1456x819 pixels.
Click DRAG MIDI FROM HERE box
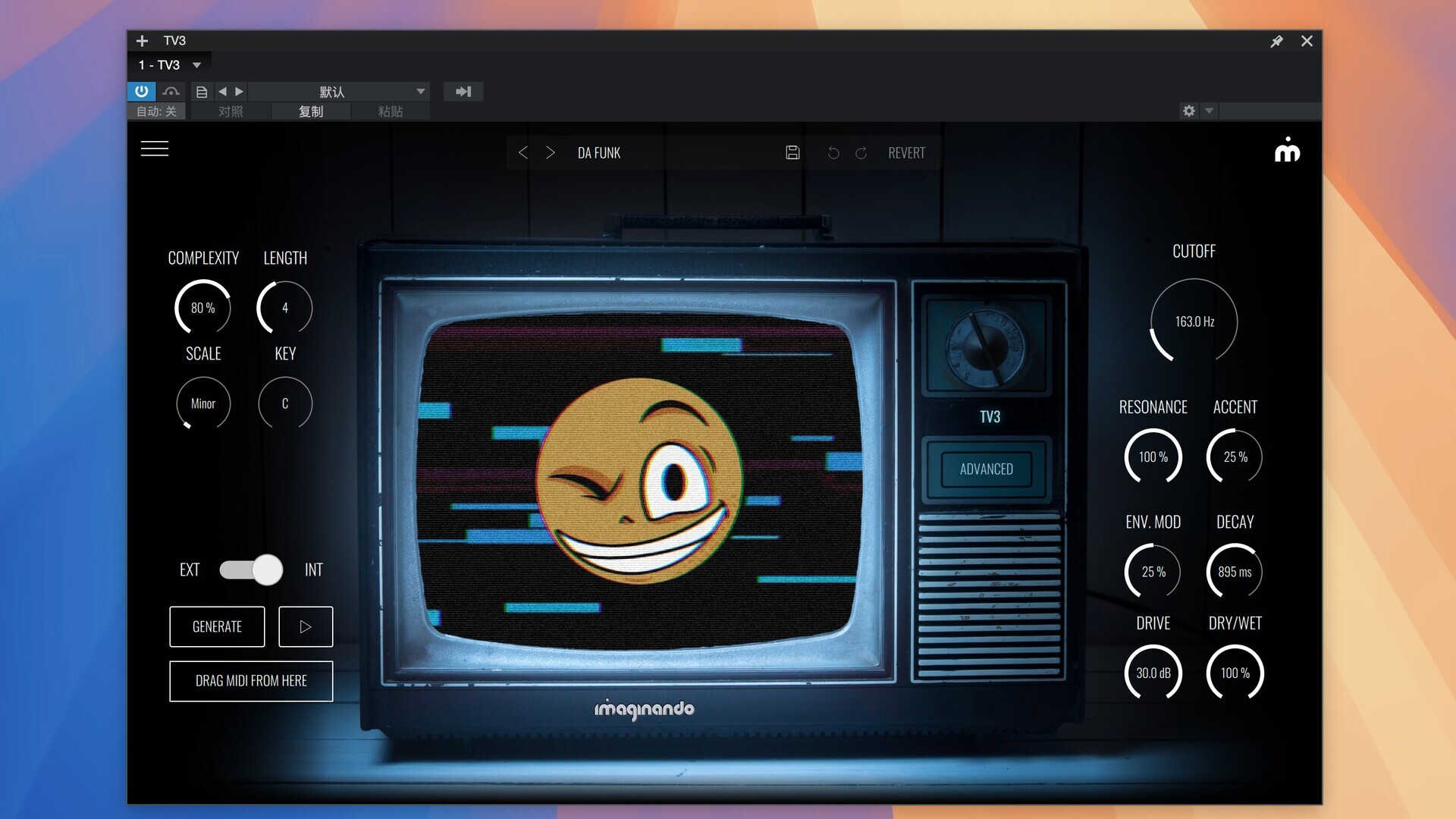[251, 681]
